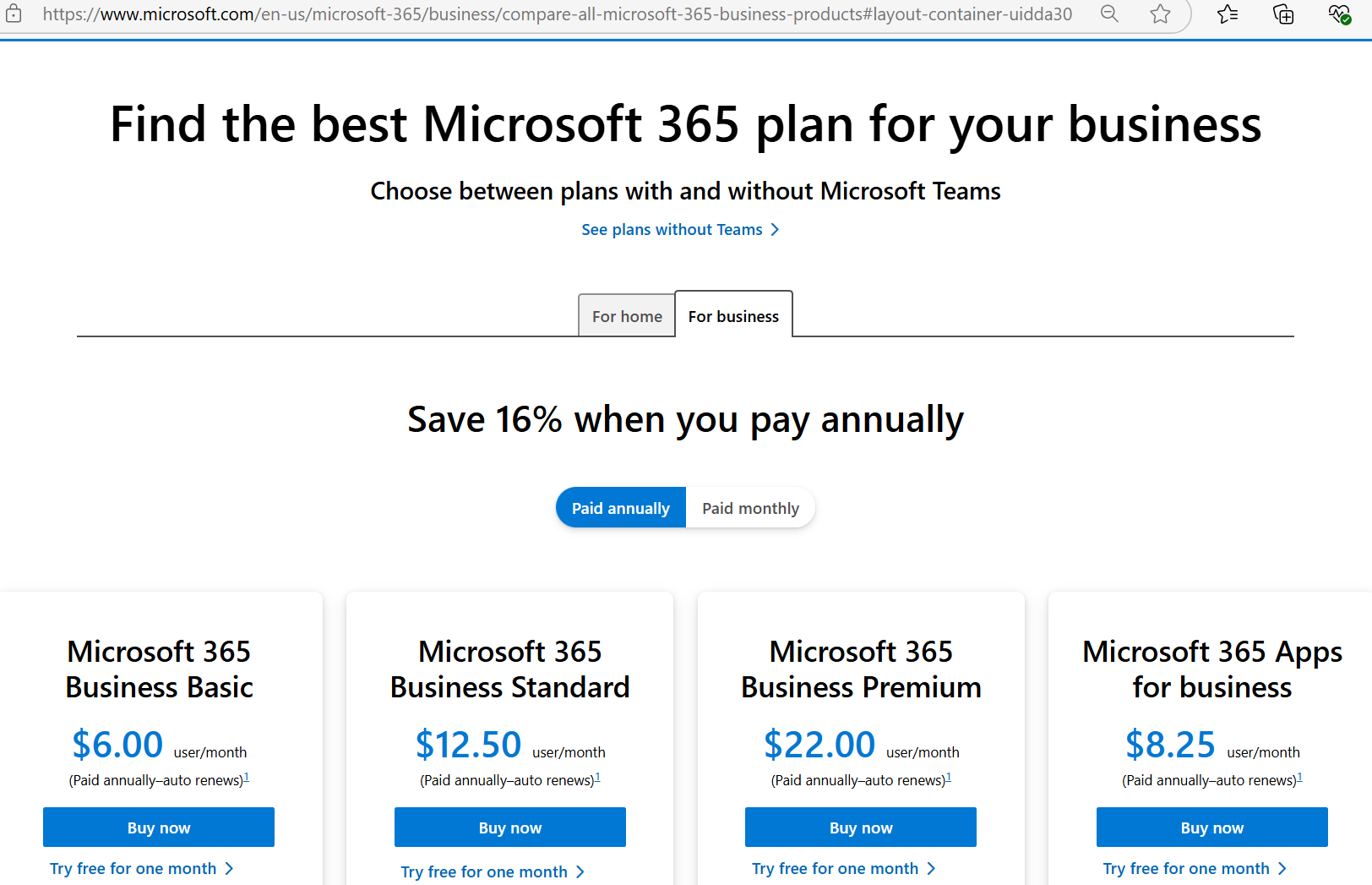Switch billing to Paid monthly
Screen dimensions: 1372x885
[750, 508]
